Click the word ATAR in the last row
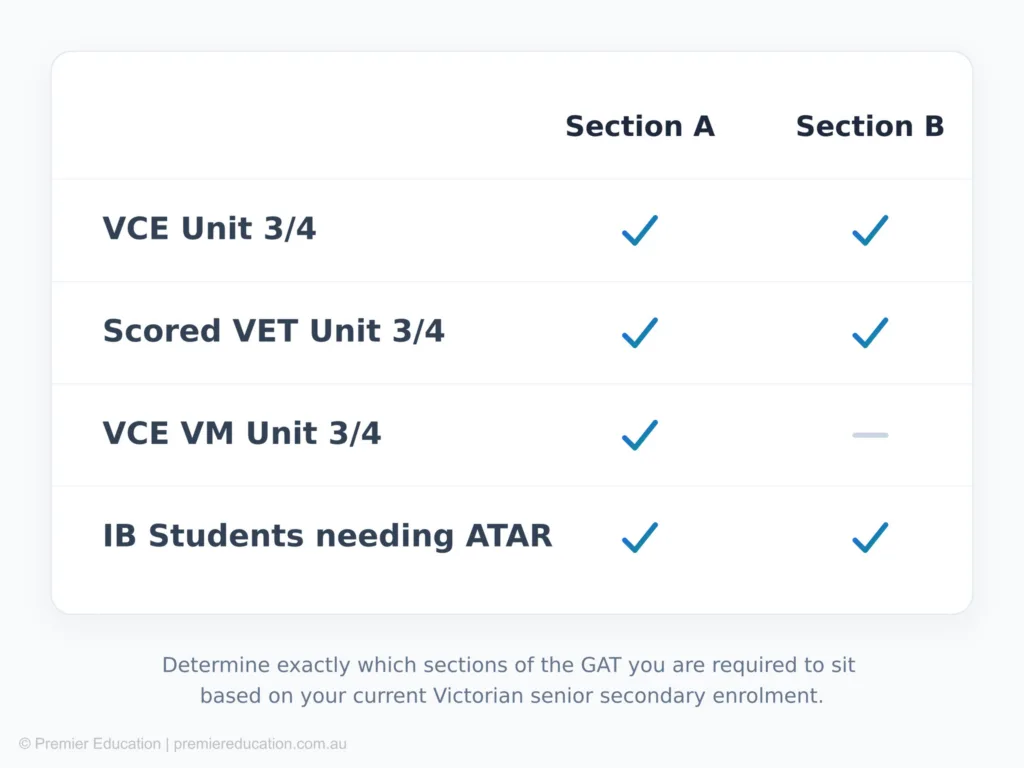Screen dimensions: 1024x768 (x=509, y=536)
